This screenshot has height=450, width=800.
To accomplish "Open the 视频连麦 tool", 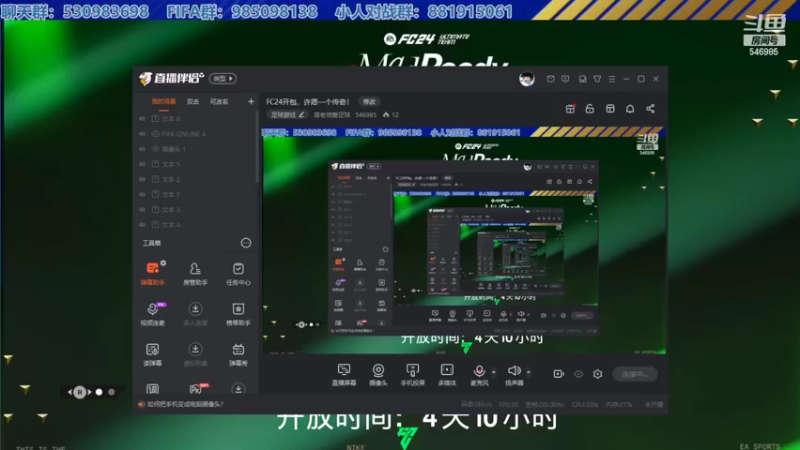I will tap(153, 313).
